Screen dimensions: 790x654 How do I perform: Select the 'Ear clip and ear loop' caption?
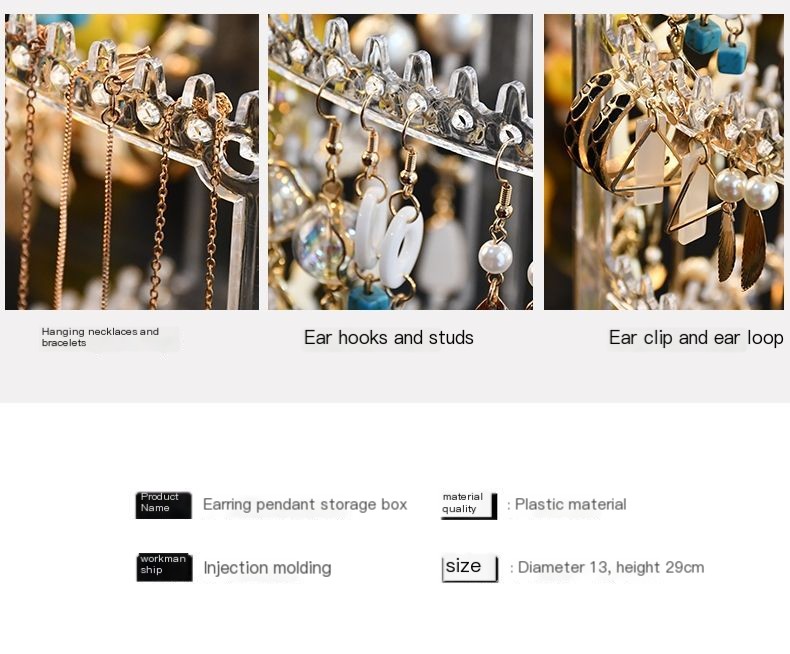(696, 338)
